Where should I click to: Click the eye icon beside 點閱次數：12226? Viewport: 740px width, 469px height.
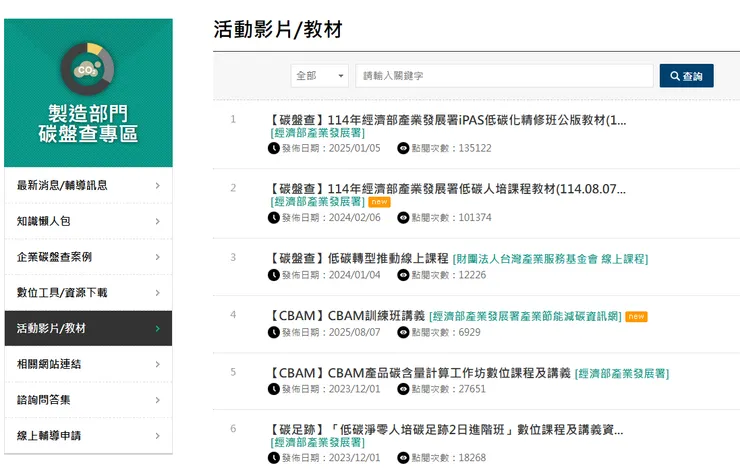pyautogui.click(x=403, y=275)
